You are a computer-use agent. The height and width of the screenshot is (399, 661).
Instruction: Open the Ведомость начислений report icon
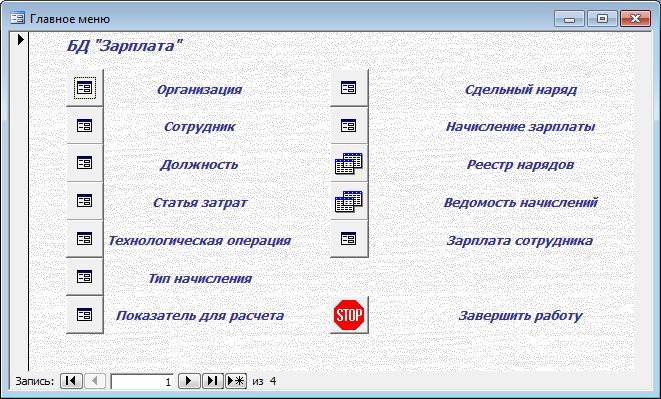click(x=349, y=201)
